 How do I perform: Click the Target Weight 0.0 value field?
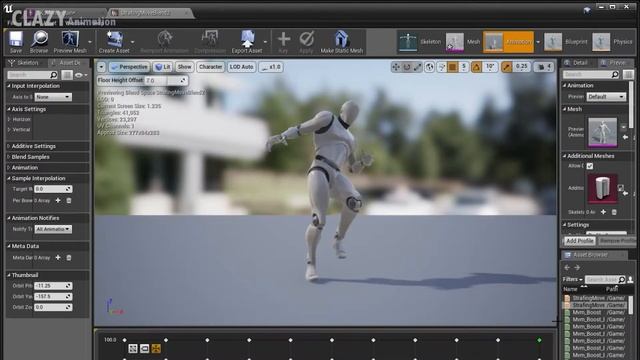coord(53,189)
